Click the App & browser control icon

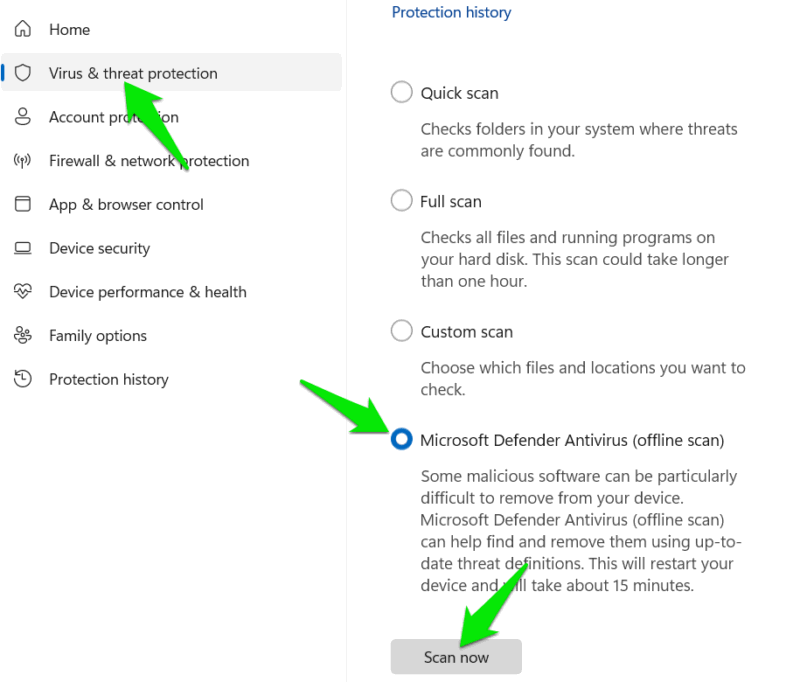(x=22, y=204)
